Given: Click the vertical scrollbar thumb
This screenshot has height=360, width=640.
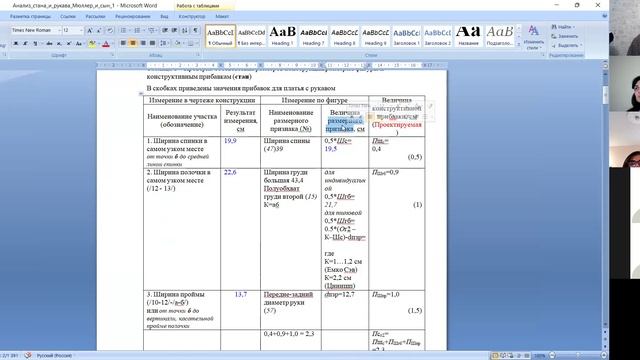Looking at the screenshot, I should (x=605, y=95).
